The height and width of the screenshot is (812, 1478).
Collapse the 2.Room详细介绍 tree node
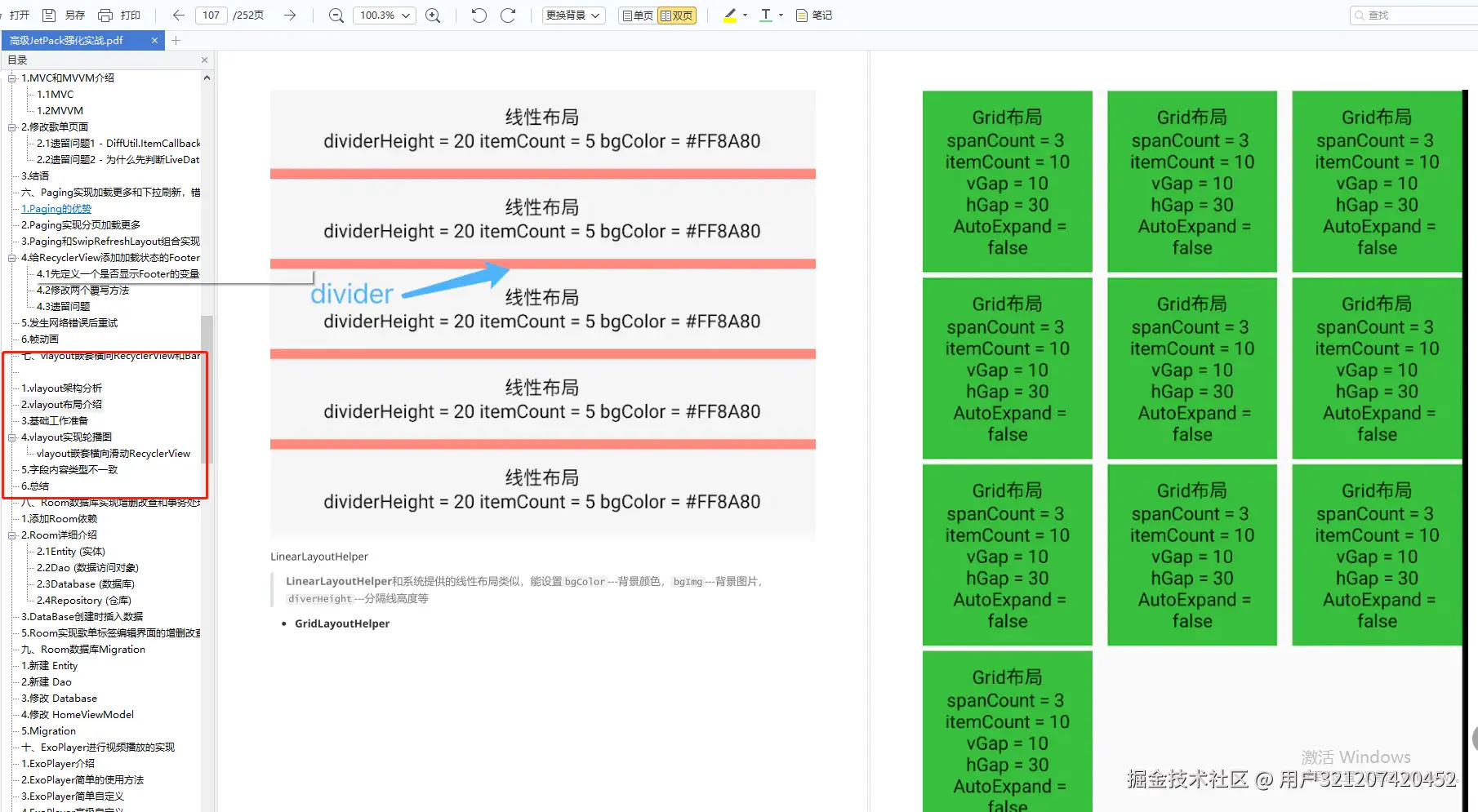click(12, 535)
